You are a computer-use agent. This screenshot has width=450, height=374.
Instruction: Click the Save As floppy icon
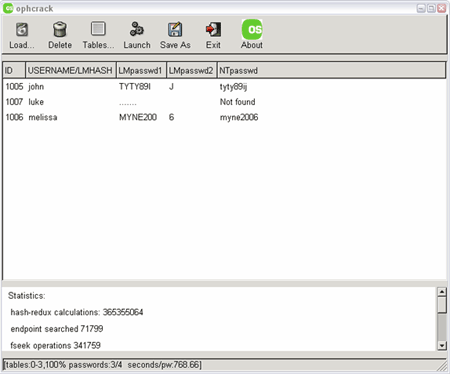pyautogui.click(x=175, y=29)
